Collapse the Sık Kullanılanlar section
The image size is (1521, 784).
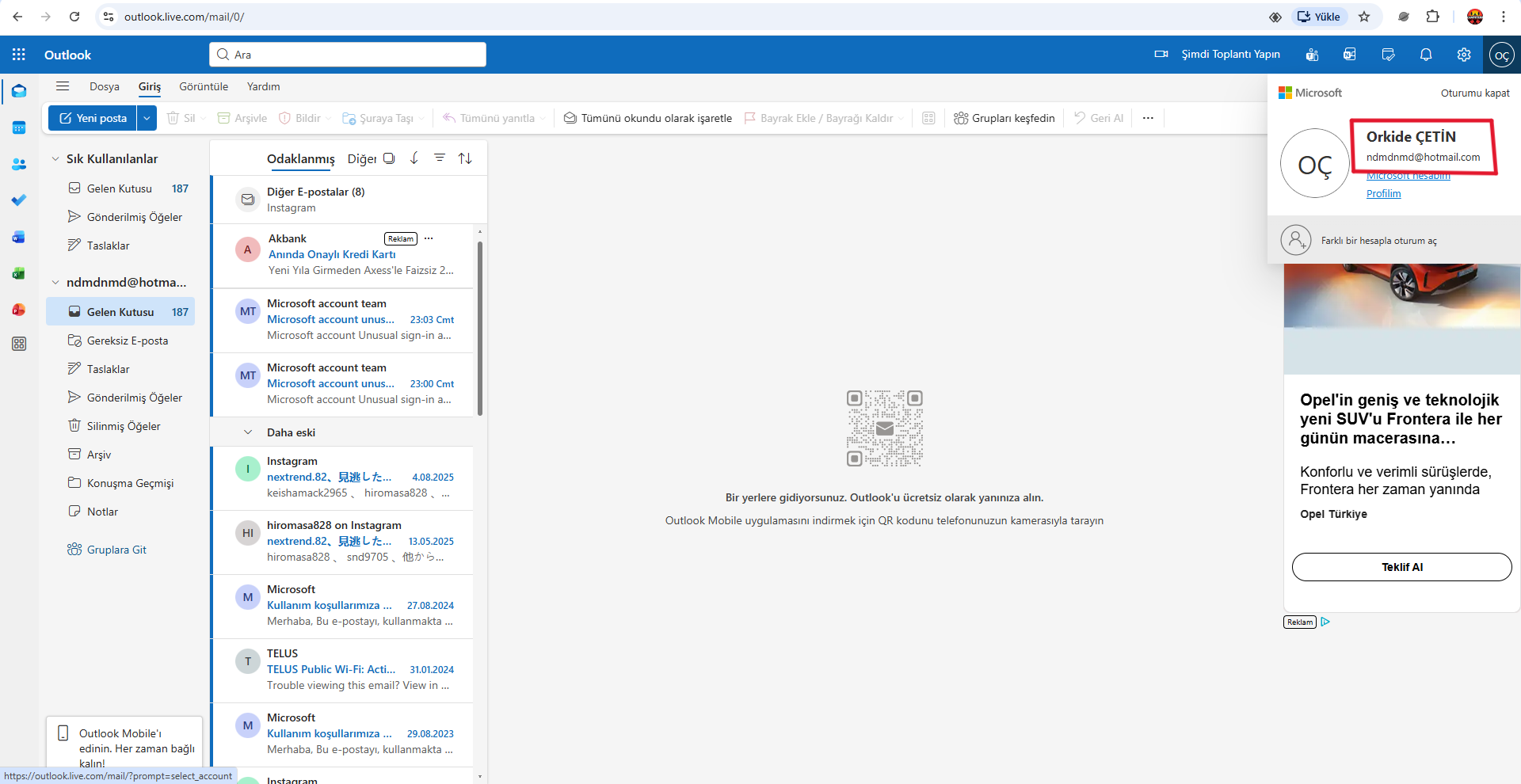(55, 159)
